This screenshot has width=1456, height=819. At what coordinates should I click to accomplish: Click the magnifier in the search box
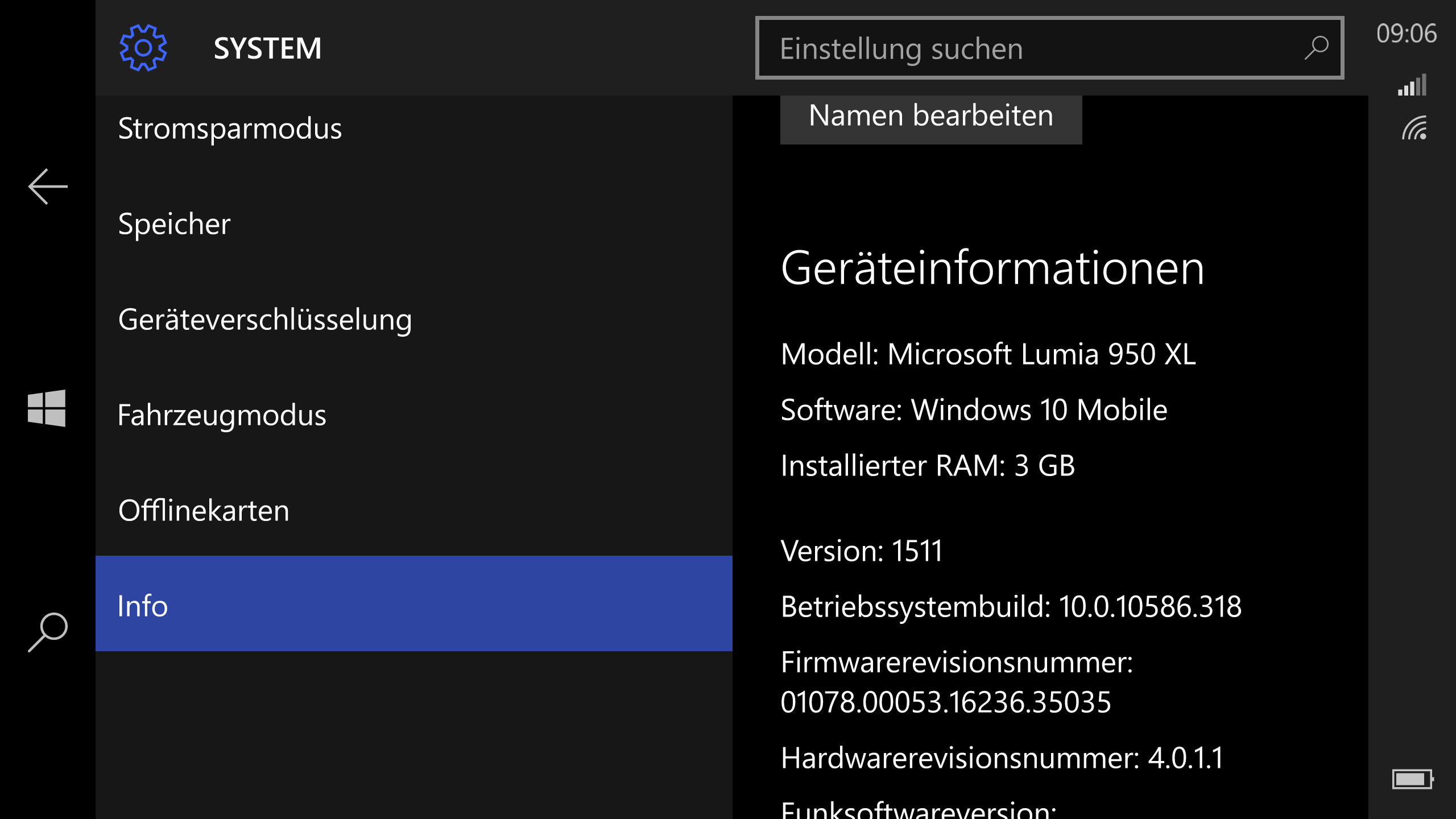pos(1316,48)
